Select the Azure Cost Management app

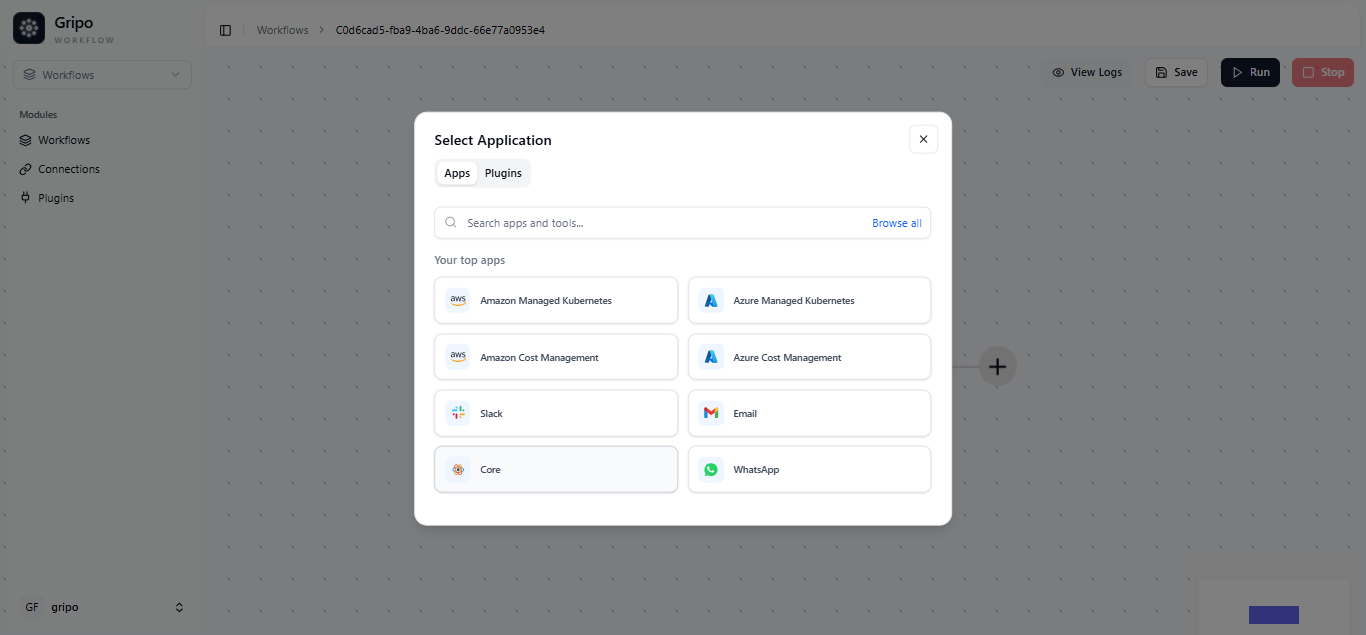(809, 357)
